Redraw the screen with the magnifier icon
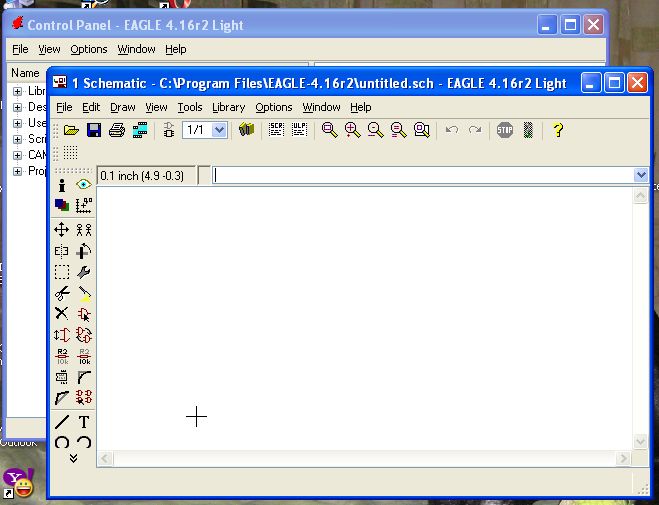The image size is (659, 505). tap(398, 130)
